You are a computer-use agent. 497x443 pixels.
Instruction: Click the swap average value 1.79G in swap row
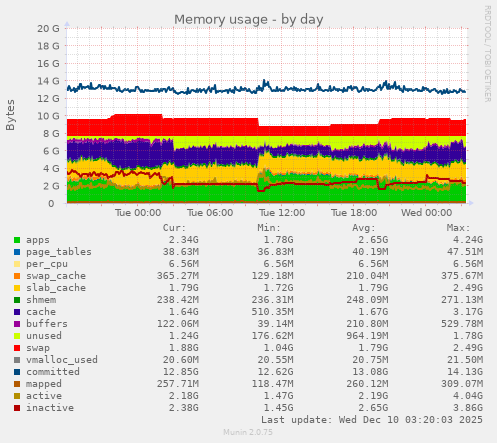pyautogui.click(x=373, y=348)
